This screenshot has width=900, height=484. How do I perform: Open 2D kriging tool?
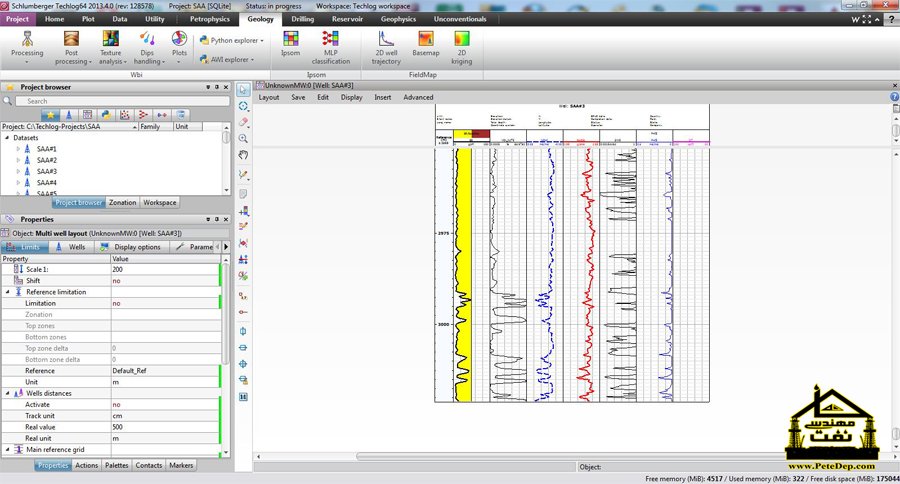[461, 47]
